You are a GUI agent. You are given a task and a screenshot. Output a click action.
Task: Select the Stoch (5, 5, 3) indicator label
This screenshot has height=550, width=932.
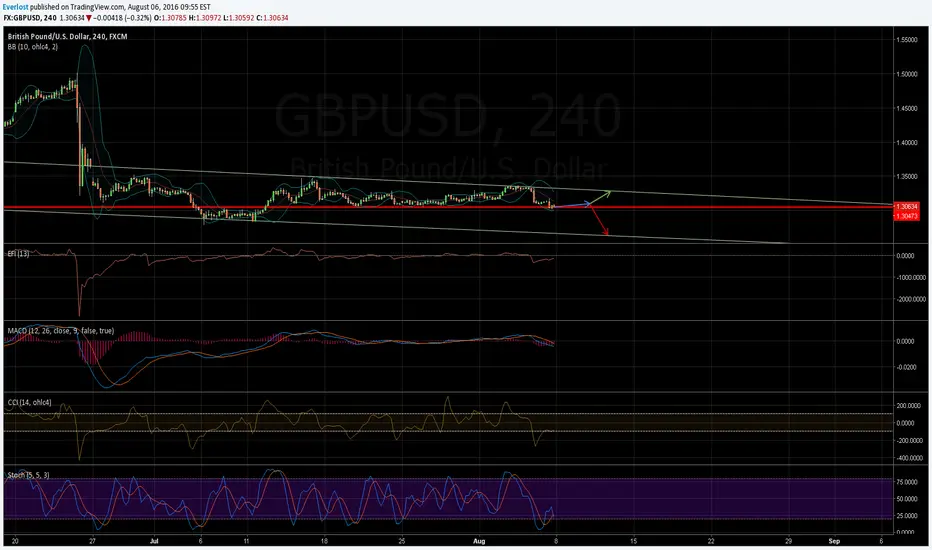click(x=29, y=475)
